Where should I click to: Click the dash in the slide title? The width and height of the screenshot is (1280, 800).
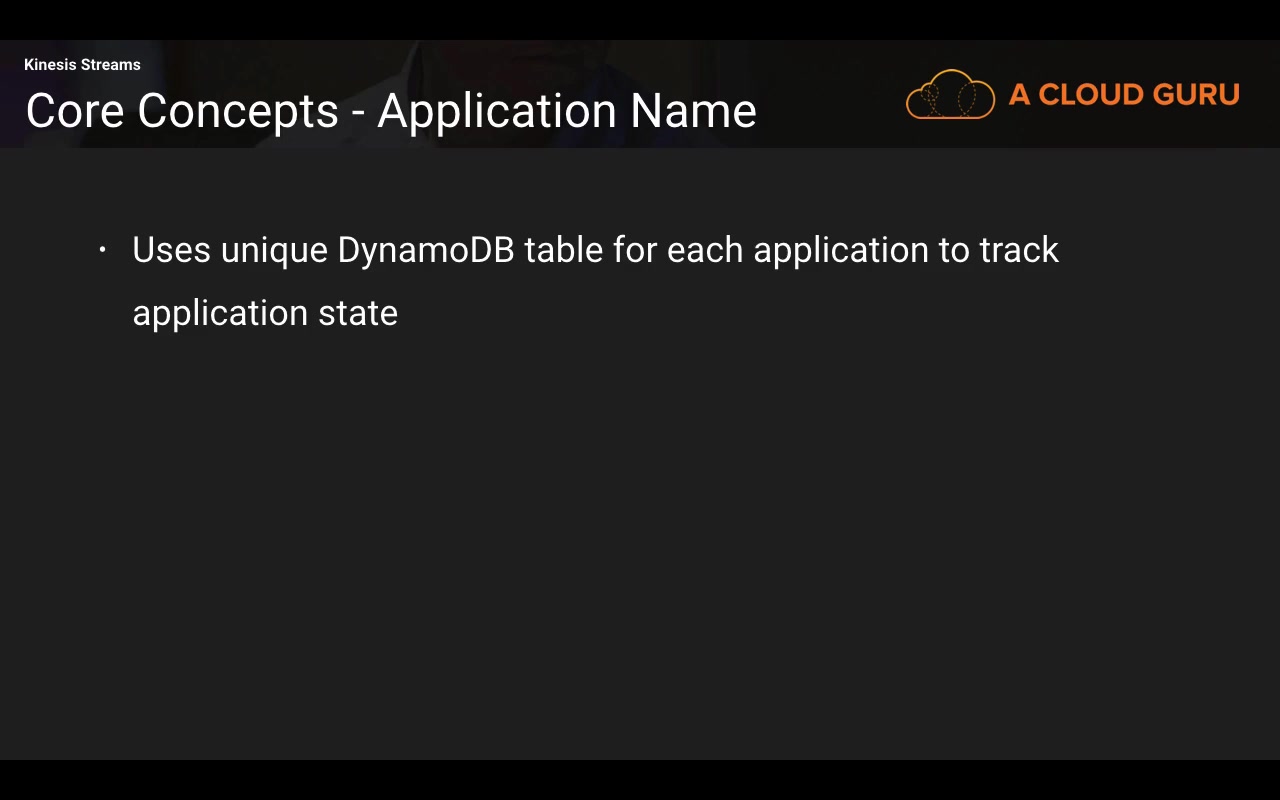click(358, 112)
